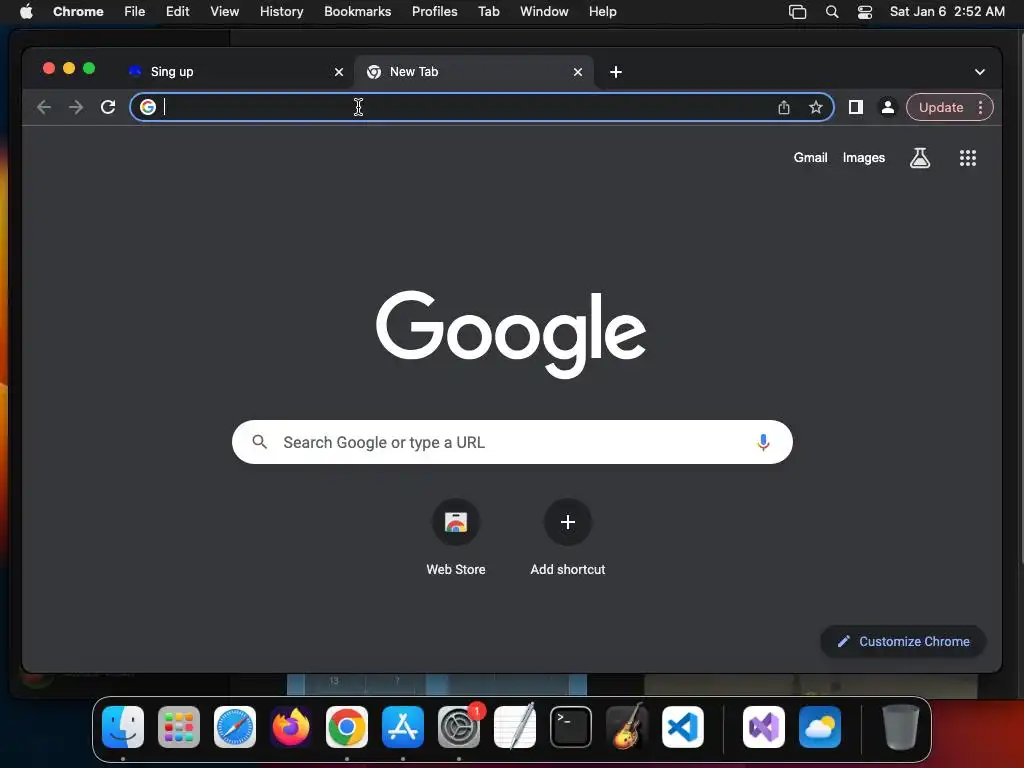Image resolution: width=1024 pixels, height=768 pixels.
Task: Select the New Tab tab
Action: point(473,72)
